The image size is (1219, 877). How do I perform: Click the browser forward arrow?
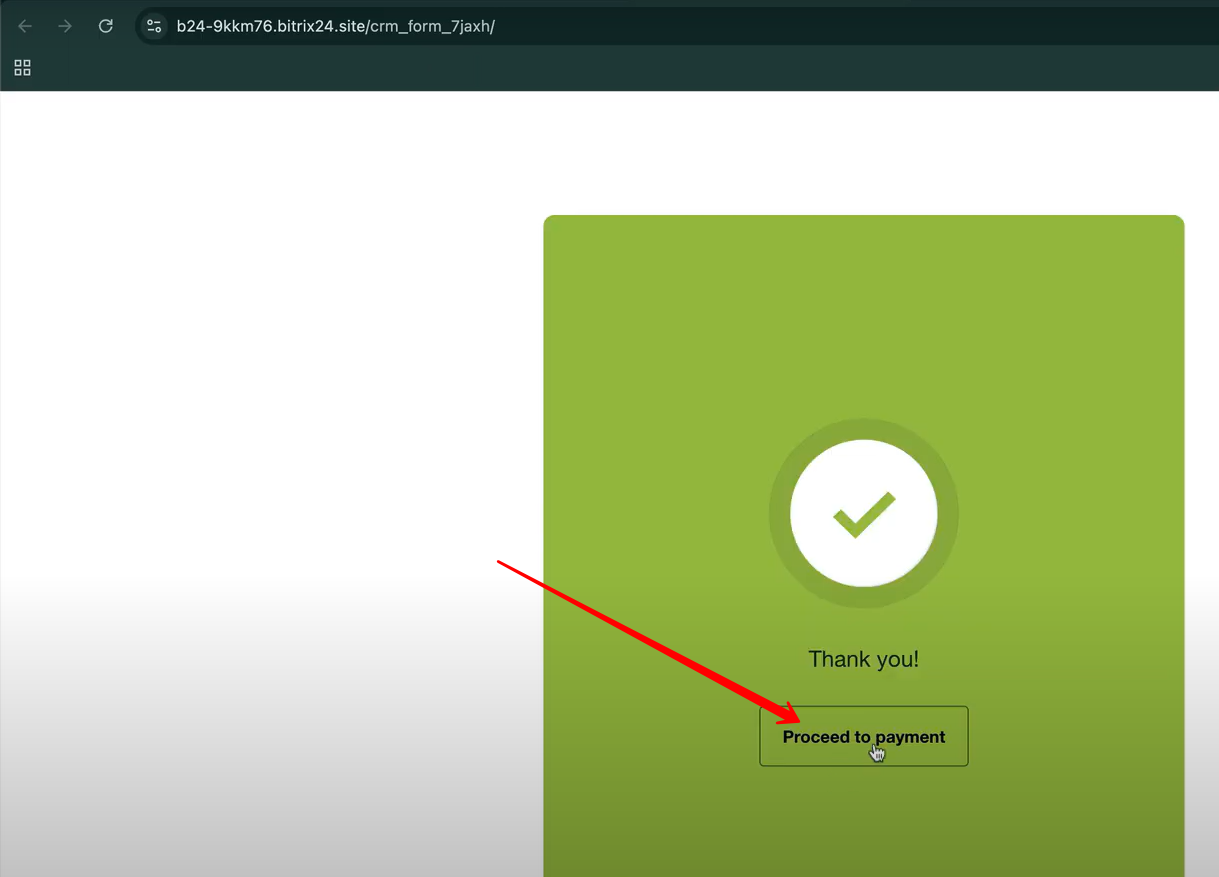click(65, 26)
